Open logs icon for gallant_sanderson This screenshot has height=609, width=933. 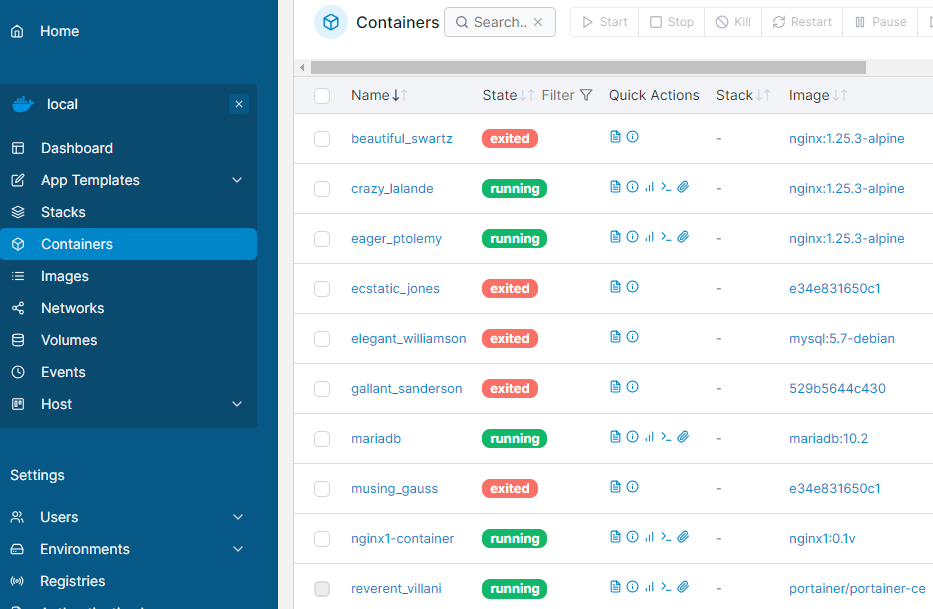[615, 387]
